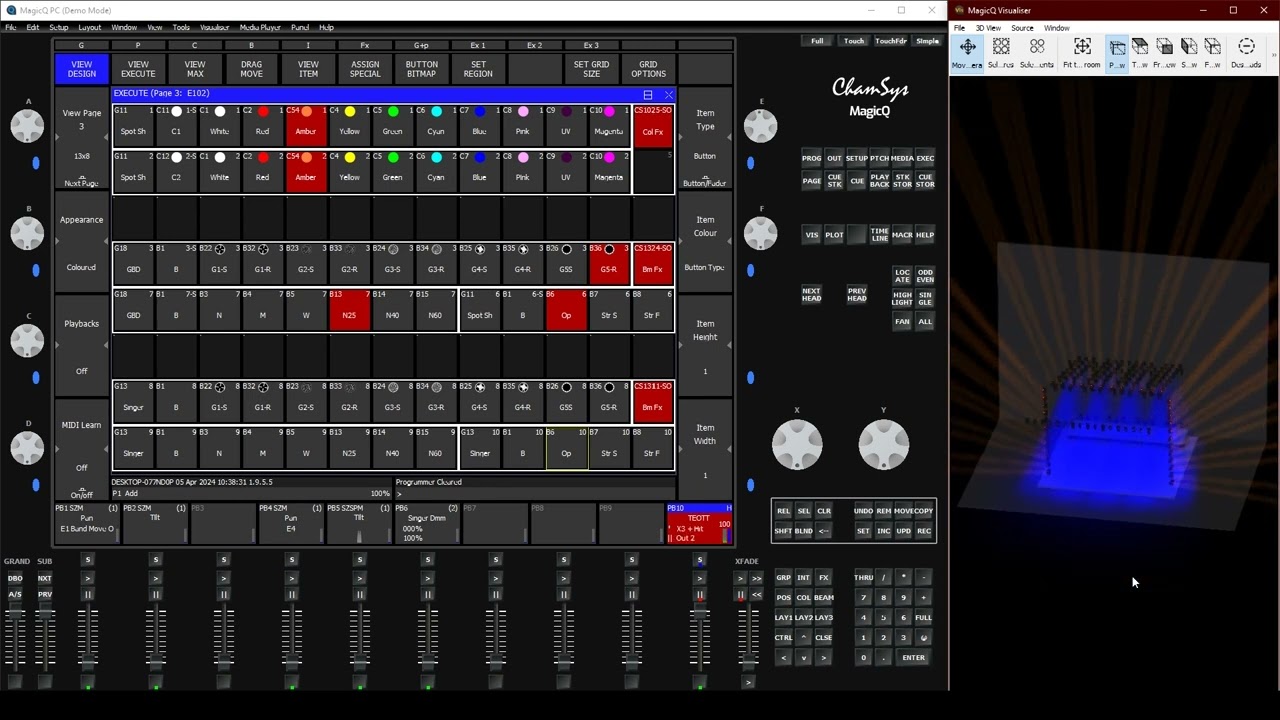
Task: Click CLR clear button
Action: click(x=824, y=511)
